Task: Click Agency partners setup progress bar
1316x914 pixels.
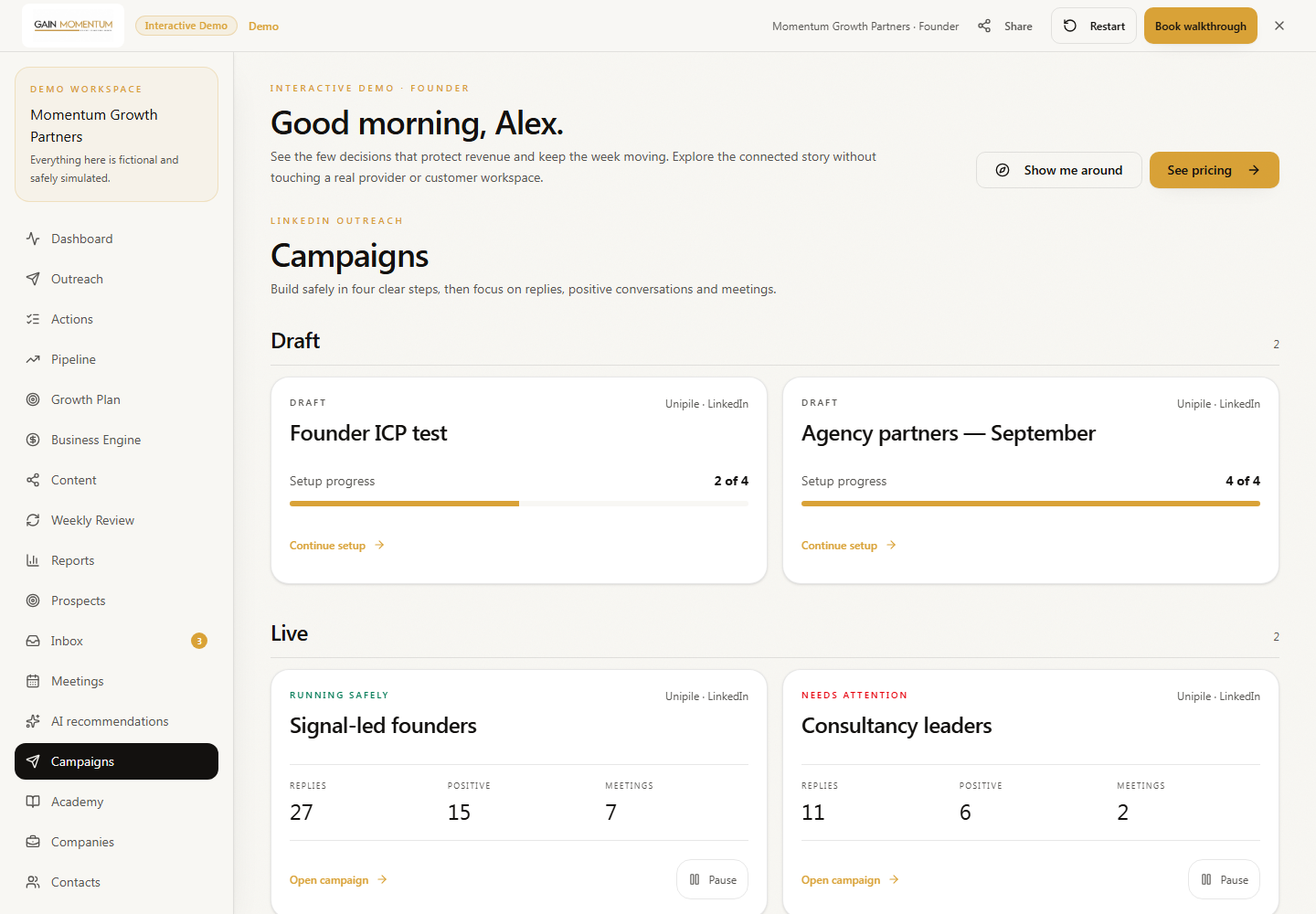Action: [1031, 504]
